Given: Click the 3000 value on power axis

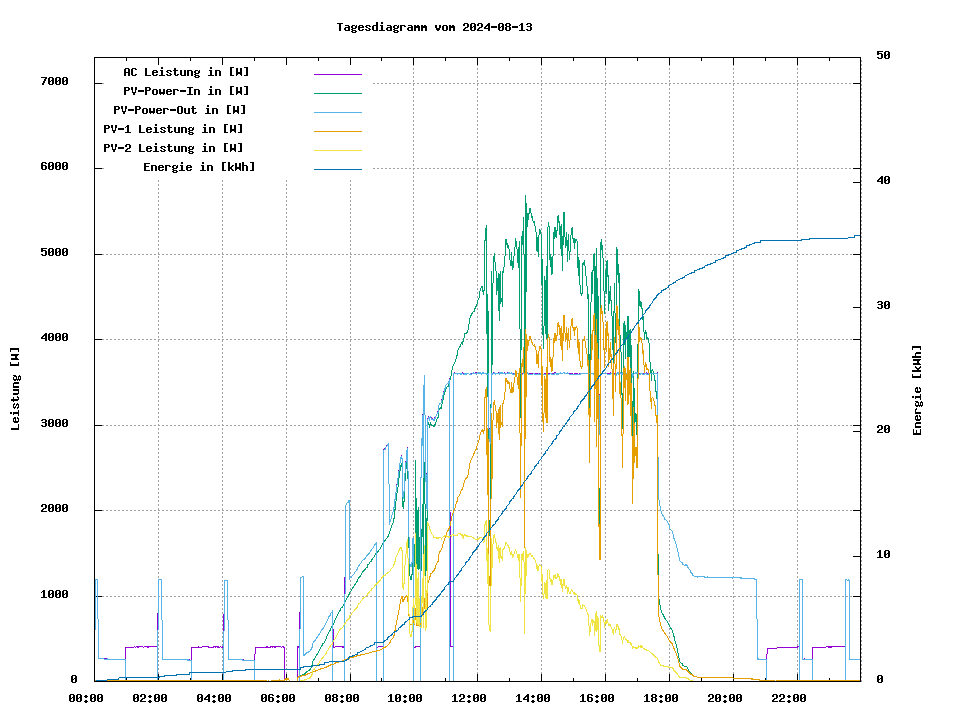Looking at the screenshot, I should pos(54,424).
